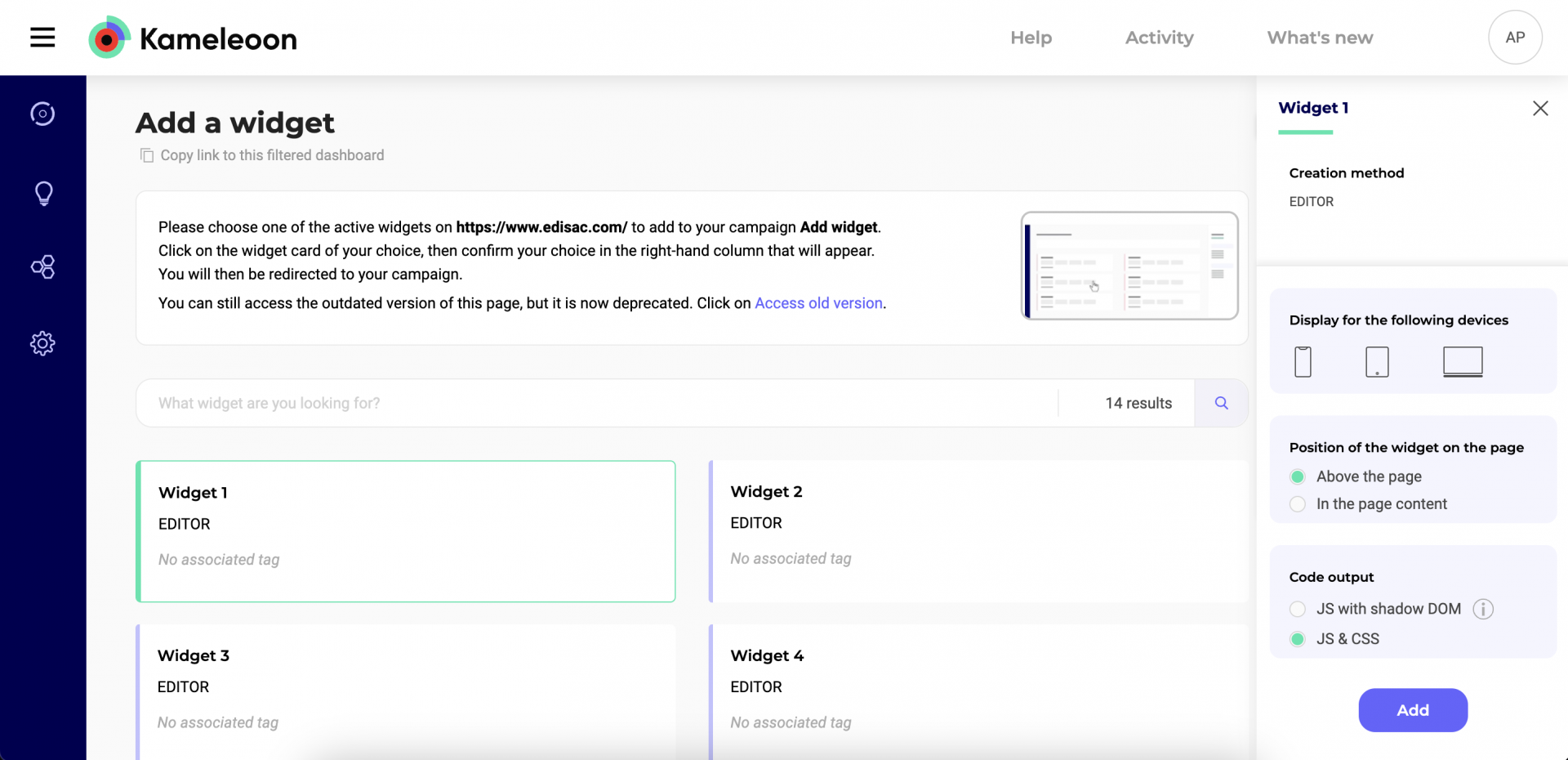Select the 'Above the page' position
This screenshot has width=1568, height=760.
click(x=1298, y=476)
